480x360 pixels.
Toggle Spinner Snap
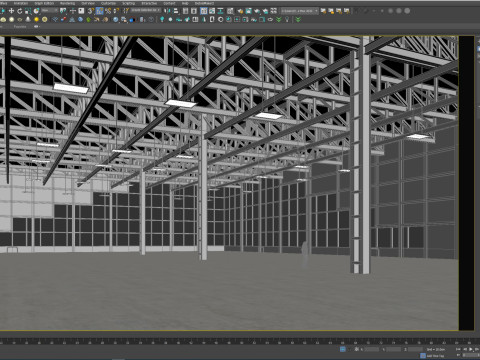[x=116, y=11]
